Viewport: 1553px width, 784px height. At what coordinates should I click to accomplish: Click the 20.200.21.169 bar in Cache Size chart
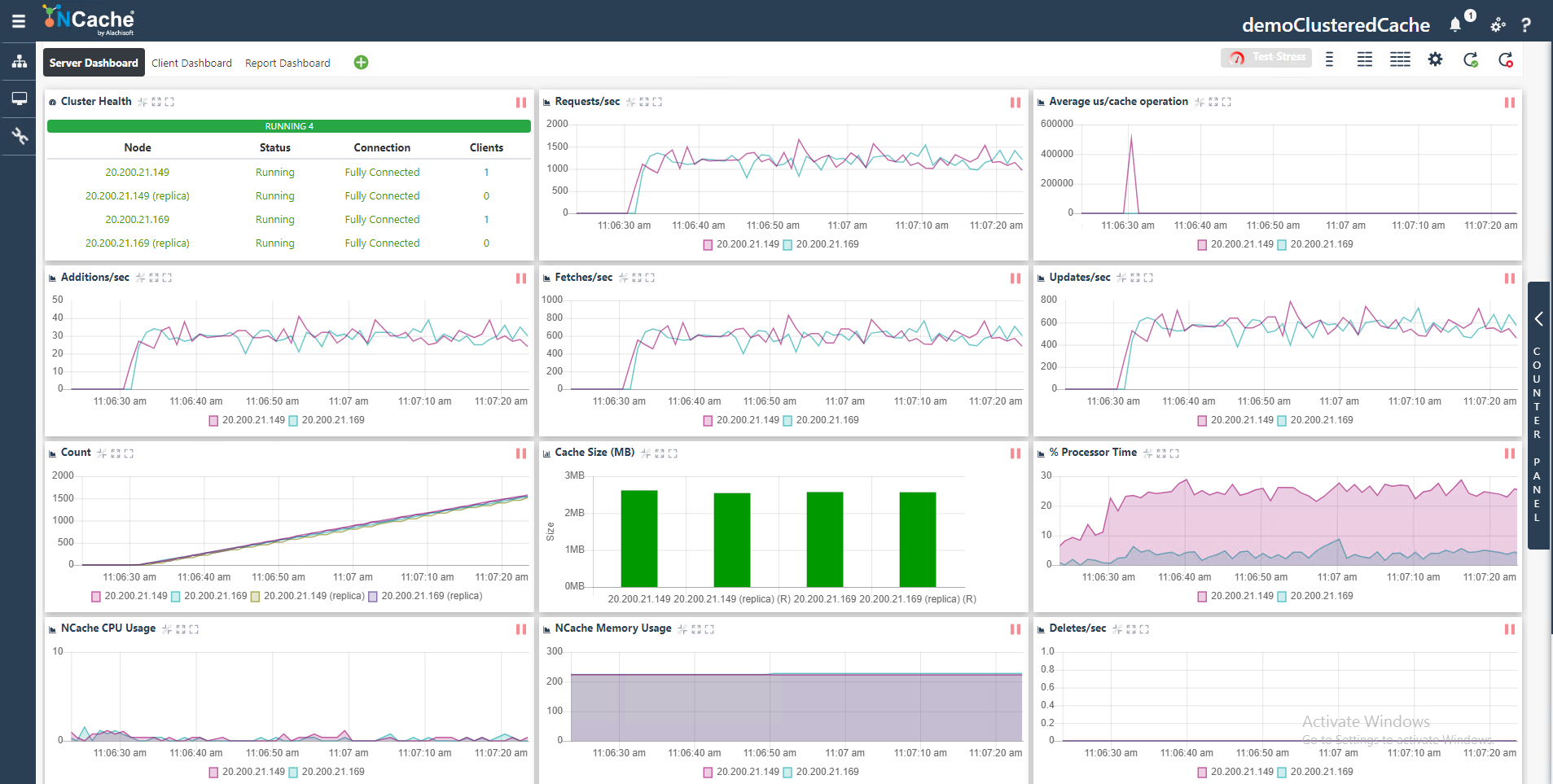pyautogui.click(x=825, y=539)
